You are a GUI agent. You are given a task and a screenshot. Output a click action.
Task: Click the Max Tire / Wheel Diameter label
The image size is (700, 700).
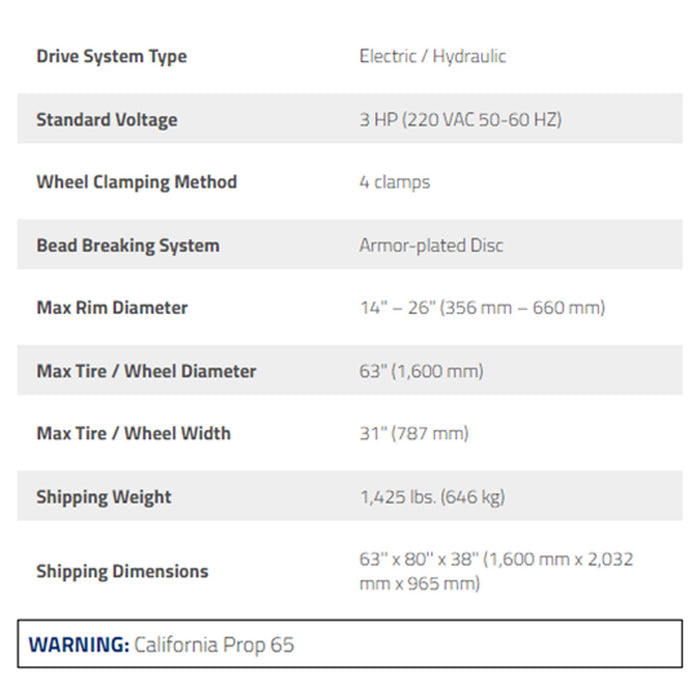click(146, 371)
